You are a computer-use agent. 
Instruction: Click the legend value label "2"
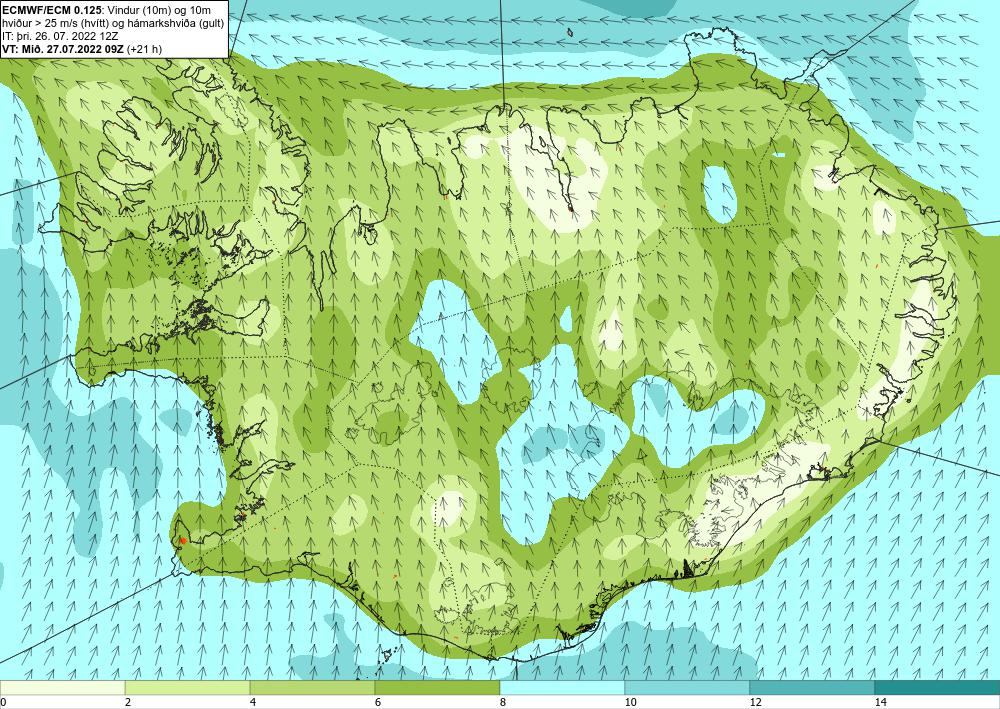(x=128, y=702)
